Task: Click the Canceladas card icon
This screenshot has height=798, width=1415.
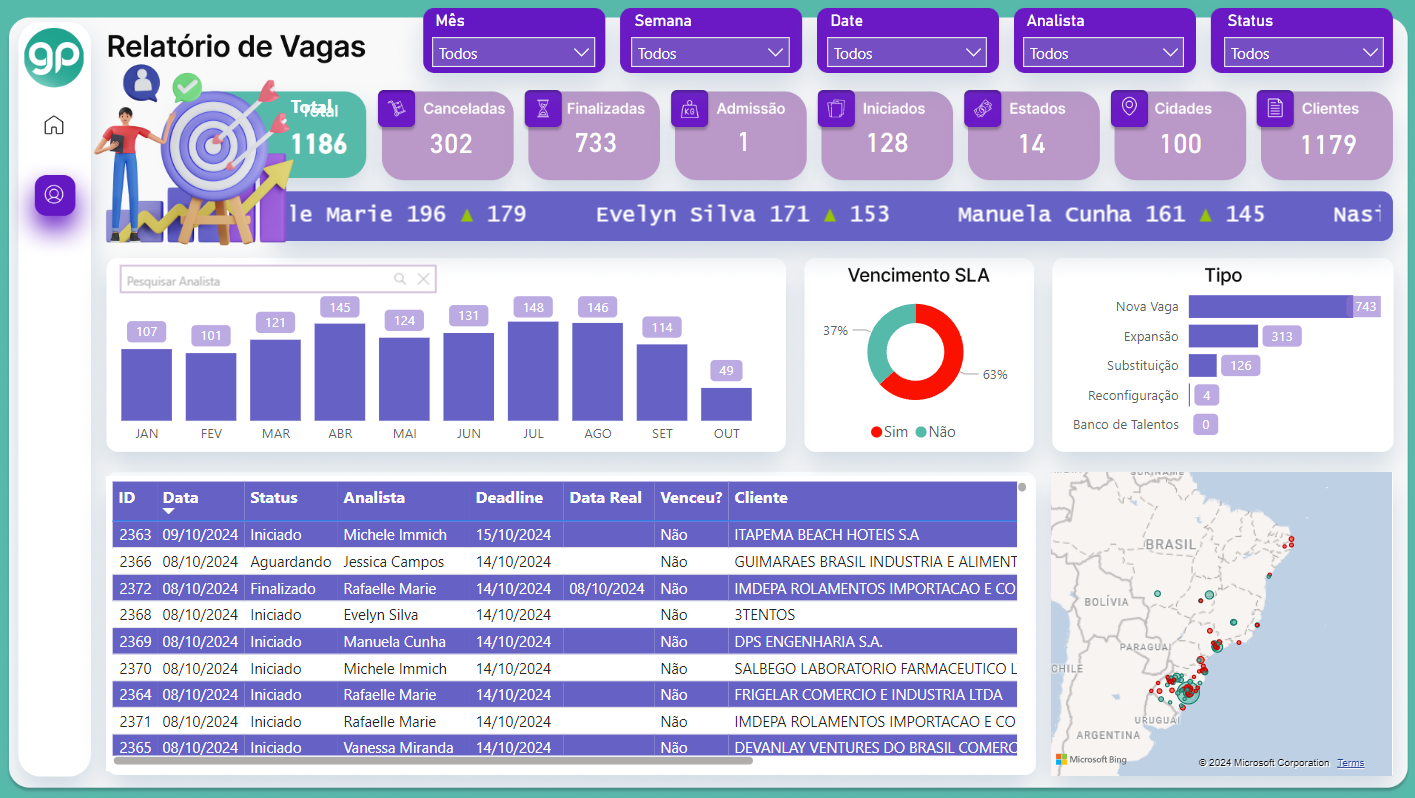Action: pos(396,108)
